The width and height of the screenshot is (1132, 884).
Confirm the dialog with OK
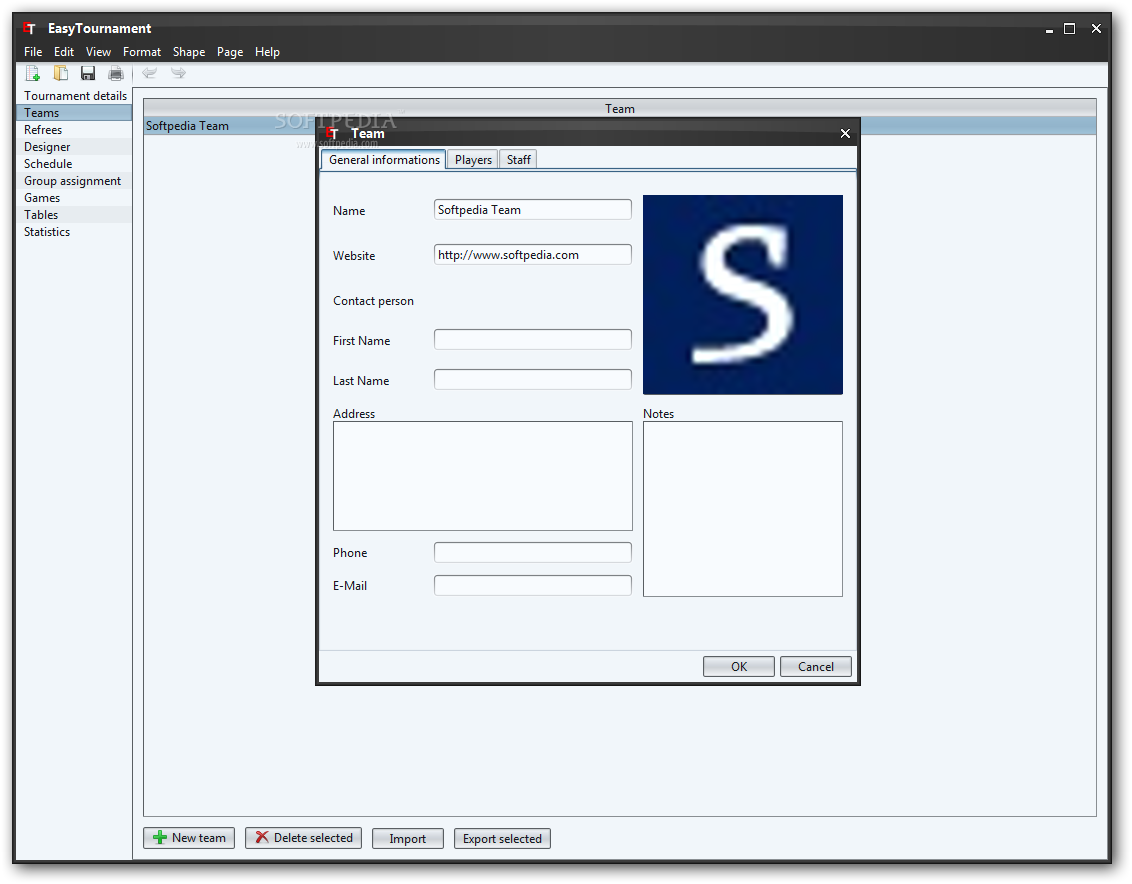point(739,667)
